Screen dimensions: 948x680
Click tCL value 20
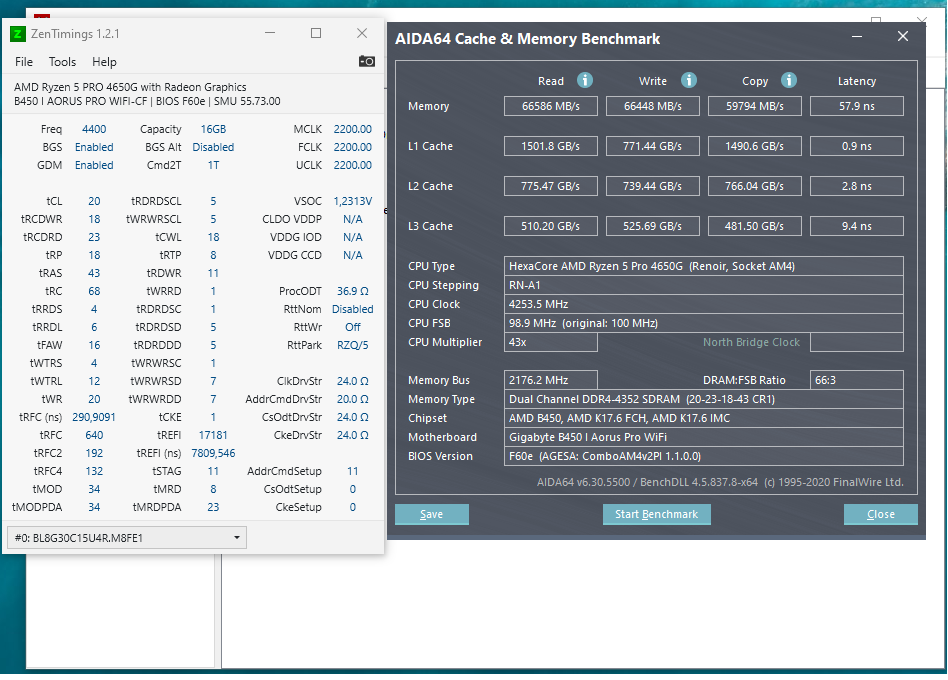[x=94, y=201]
